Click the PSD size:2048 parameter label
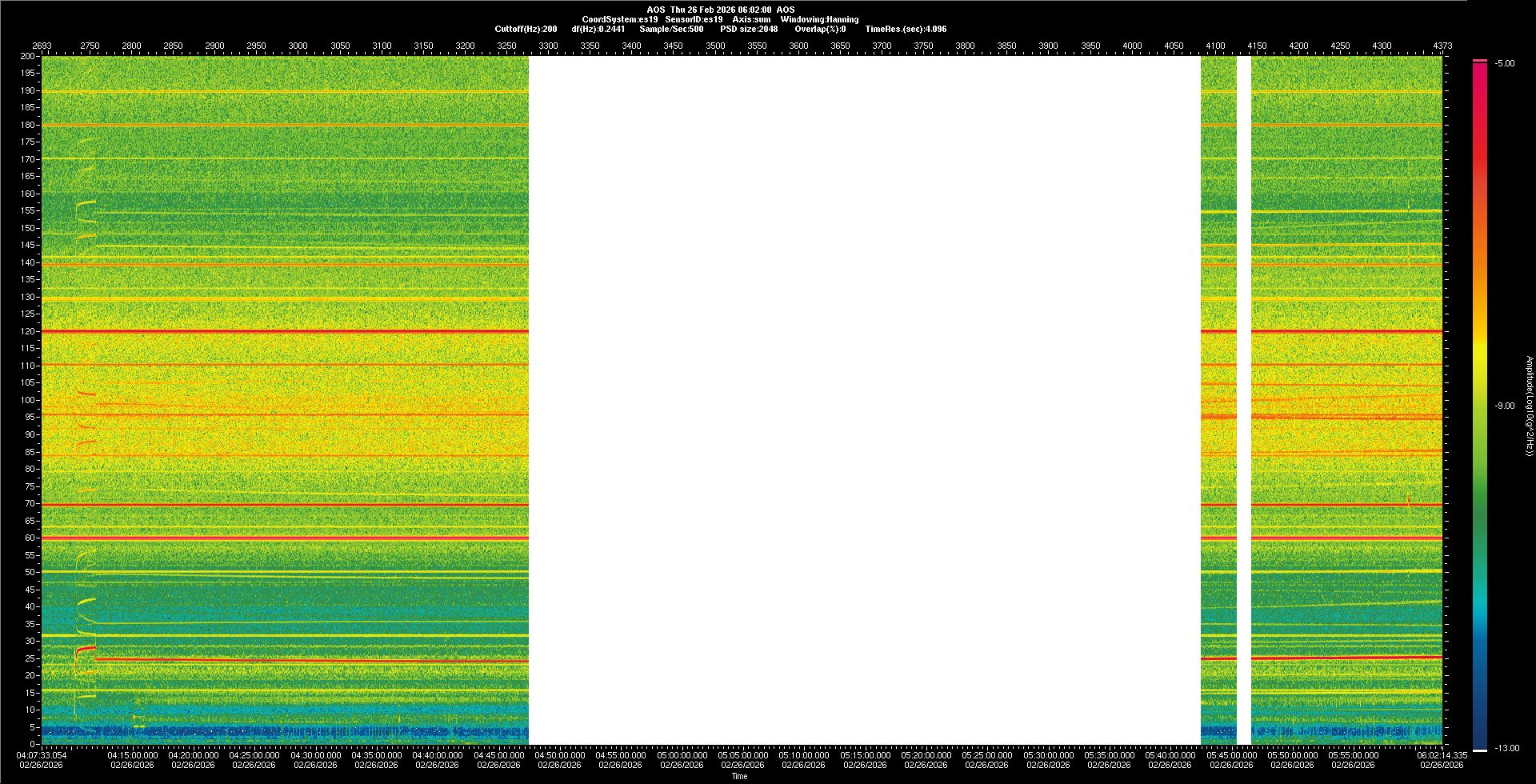 [x=749, y=29]
